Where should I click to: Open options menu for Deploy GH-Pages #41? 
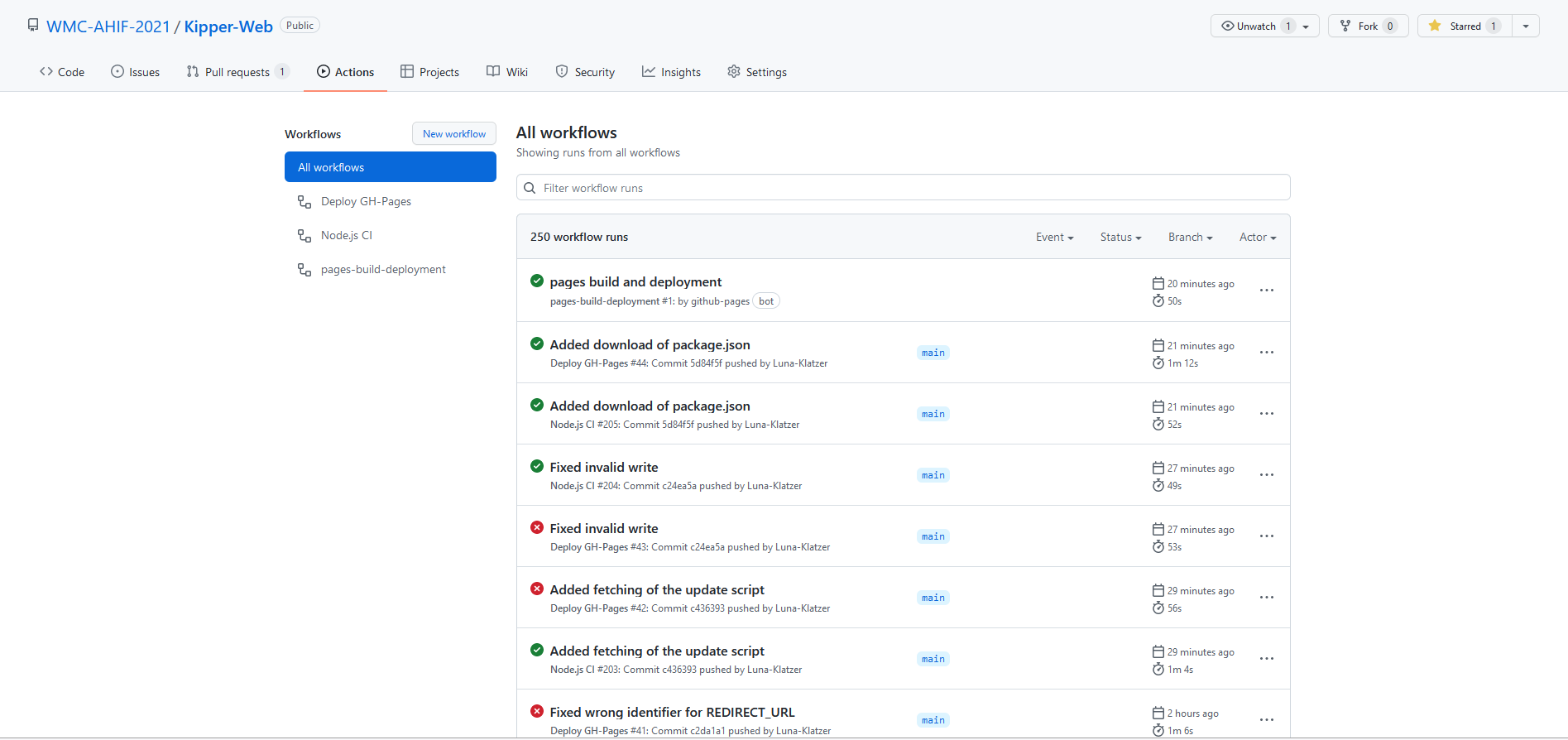pos(1266,719)
